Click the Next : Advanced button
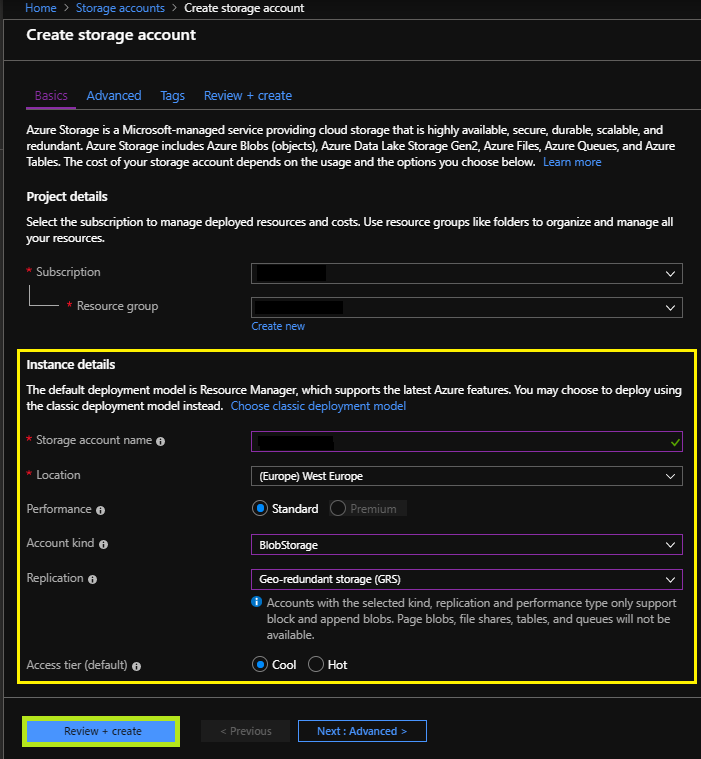Image resolution: width=701 pixels, height=759 pixels. pos(362,731)
